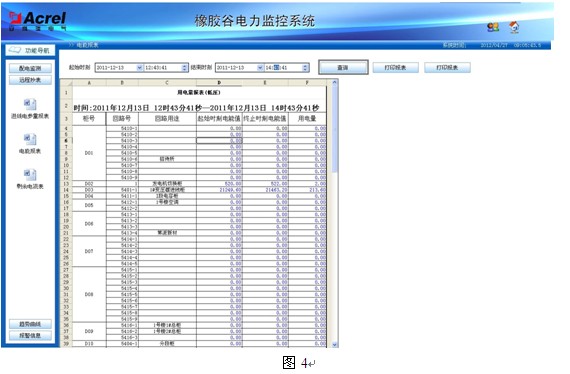Click the Acrel logo
570x374 pixels.
[x=37, y=21]
